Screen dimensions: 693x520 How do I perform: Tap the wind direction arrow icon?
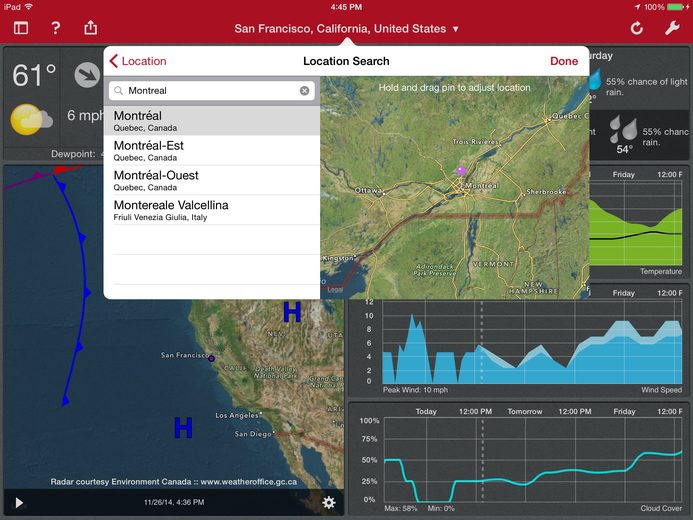pyautogui.click(x=87, y=75)
